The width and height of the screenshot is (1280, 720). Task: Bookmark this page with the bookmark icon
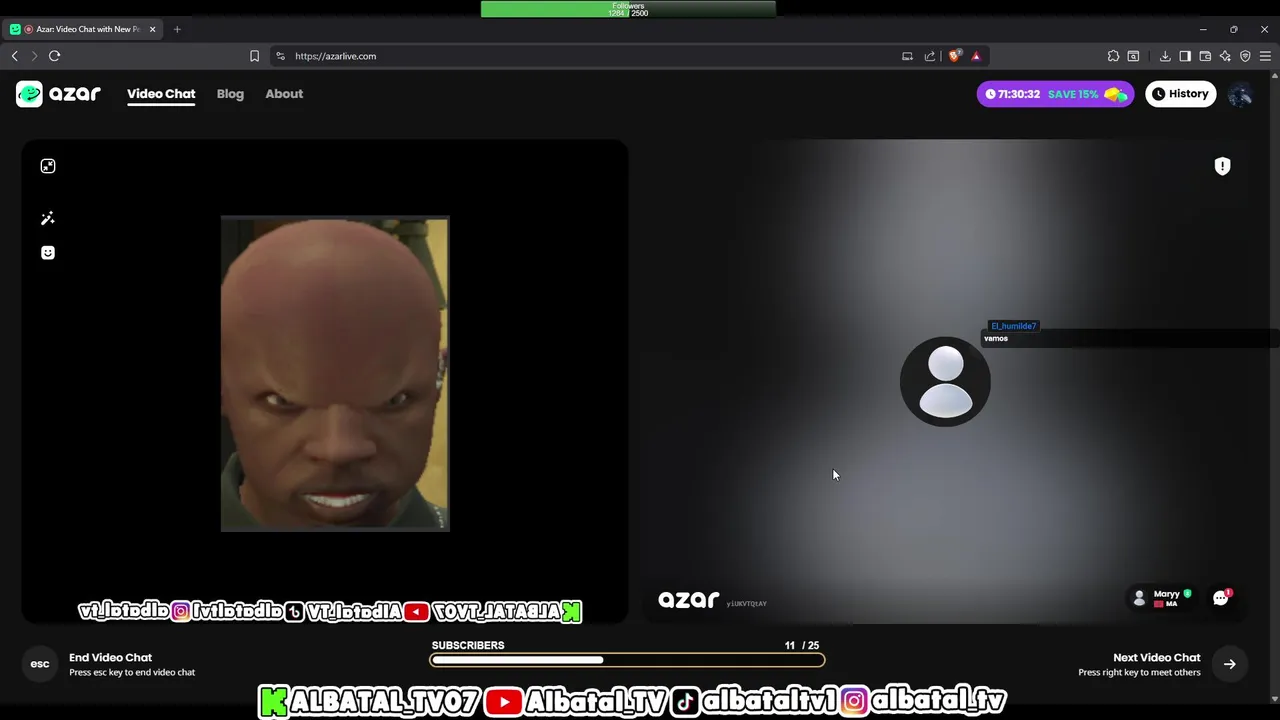[x=254, y=56]
